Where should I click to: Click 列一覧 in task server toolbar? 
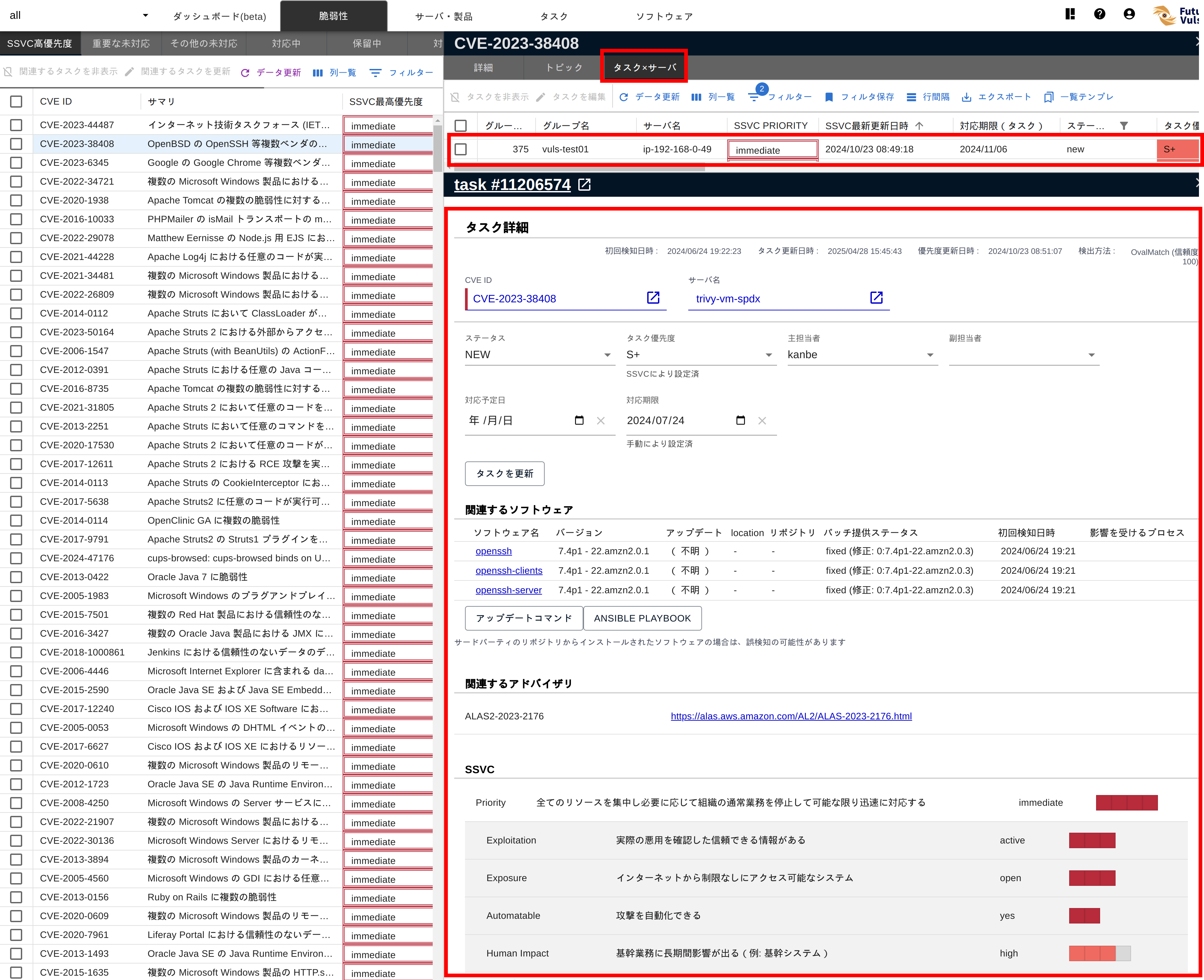tap(713, 97)
